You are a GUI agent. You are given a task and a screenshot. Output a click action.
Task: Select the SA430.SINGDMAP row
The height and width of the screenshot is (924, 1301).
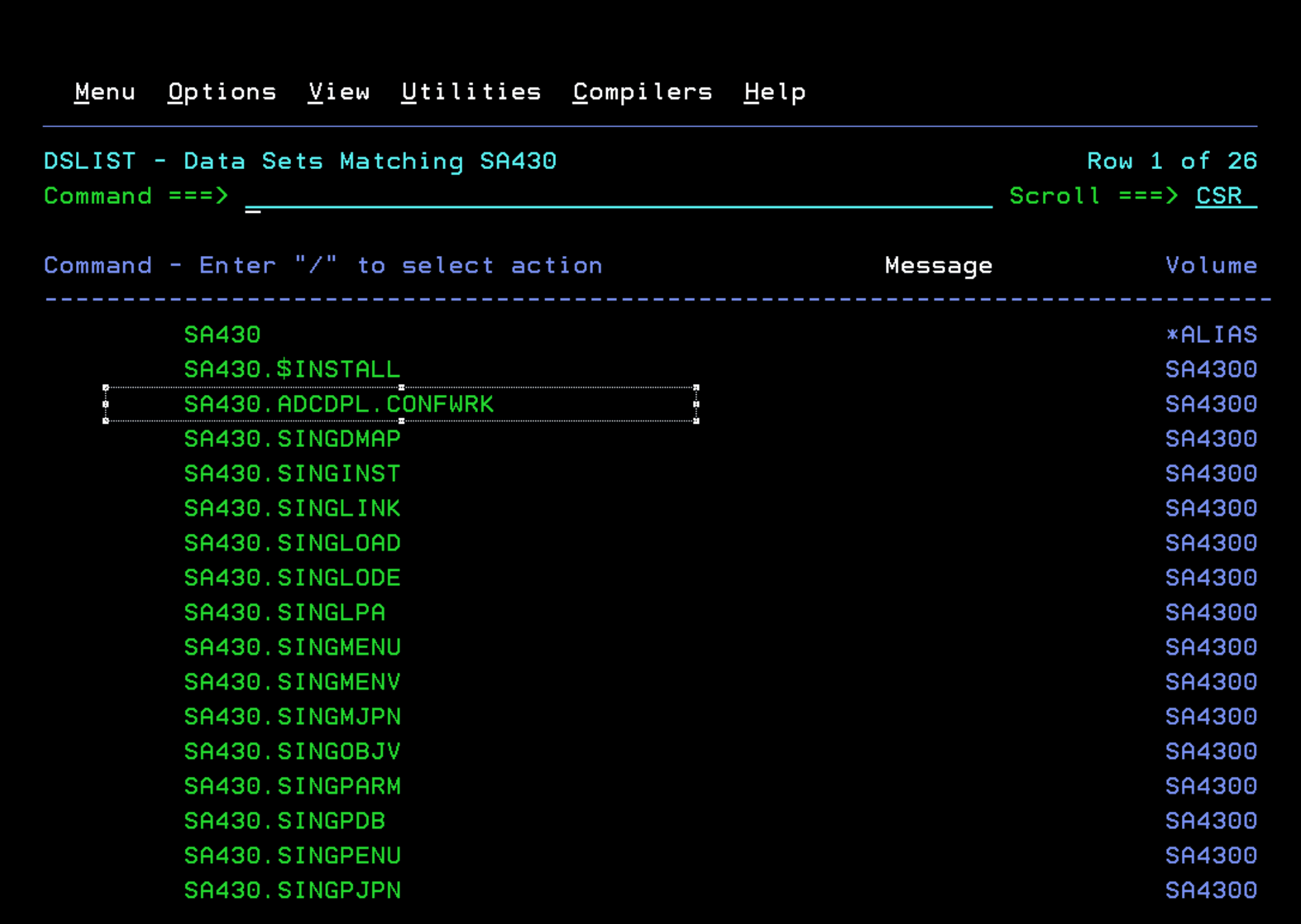coord(292,439)
